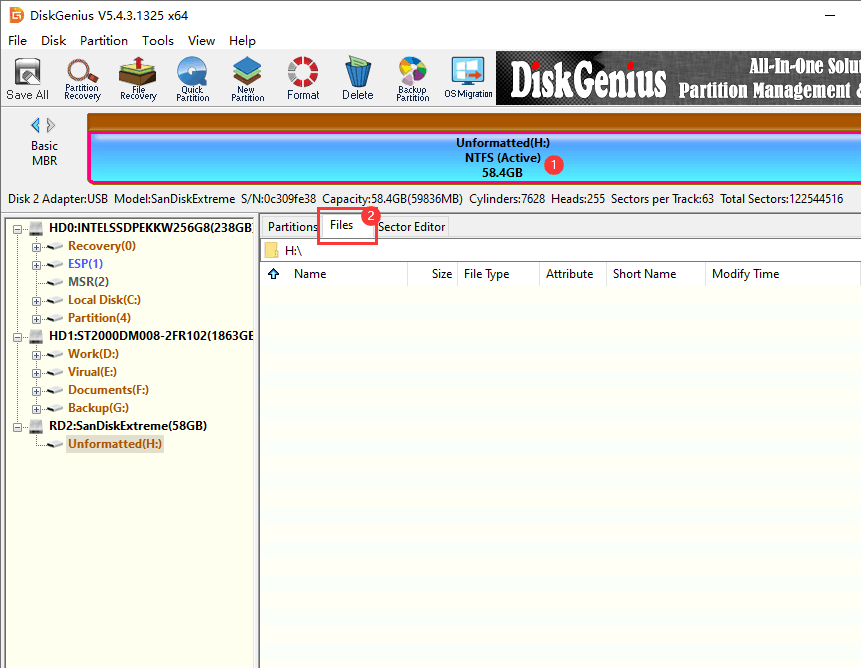Image resolution: width=861 pixels, height=668 pixels.
Task: Launch the File Recovery tool
Action: coord(138,78)
